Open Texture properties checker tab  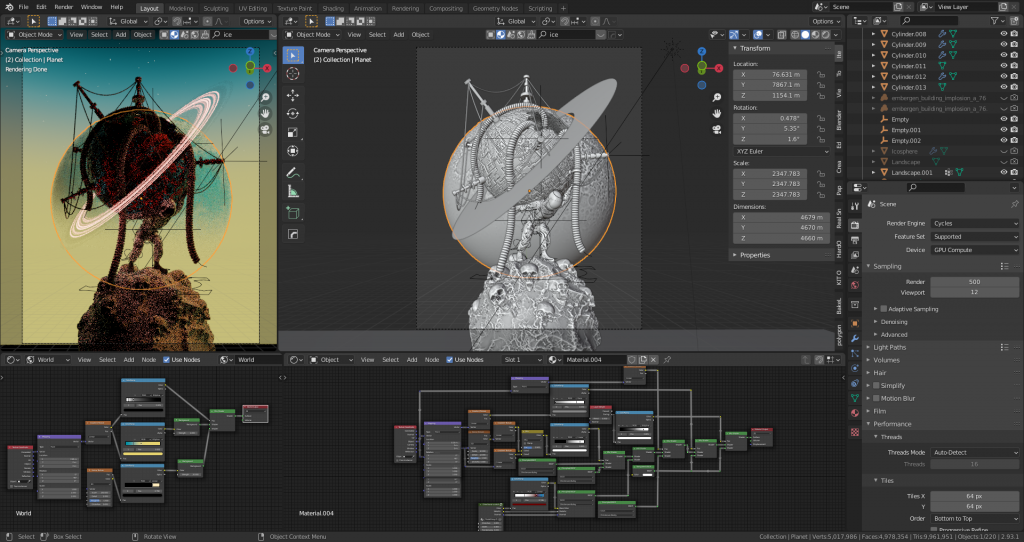point(855,432)
